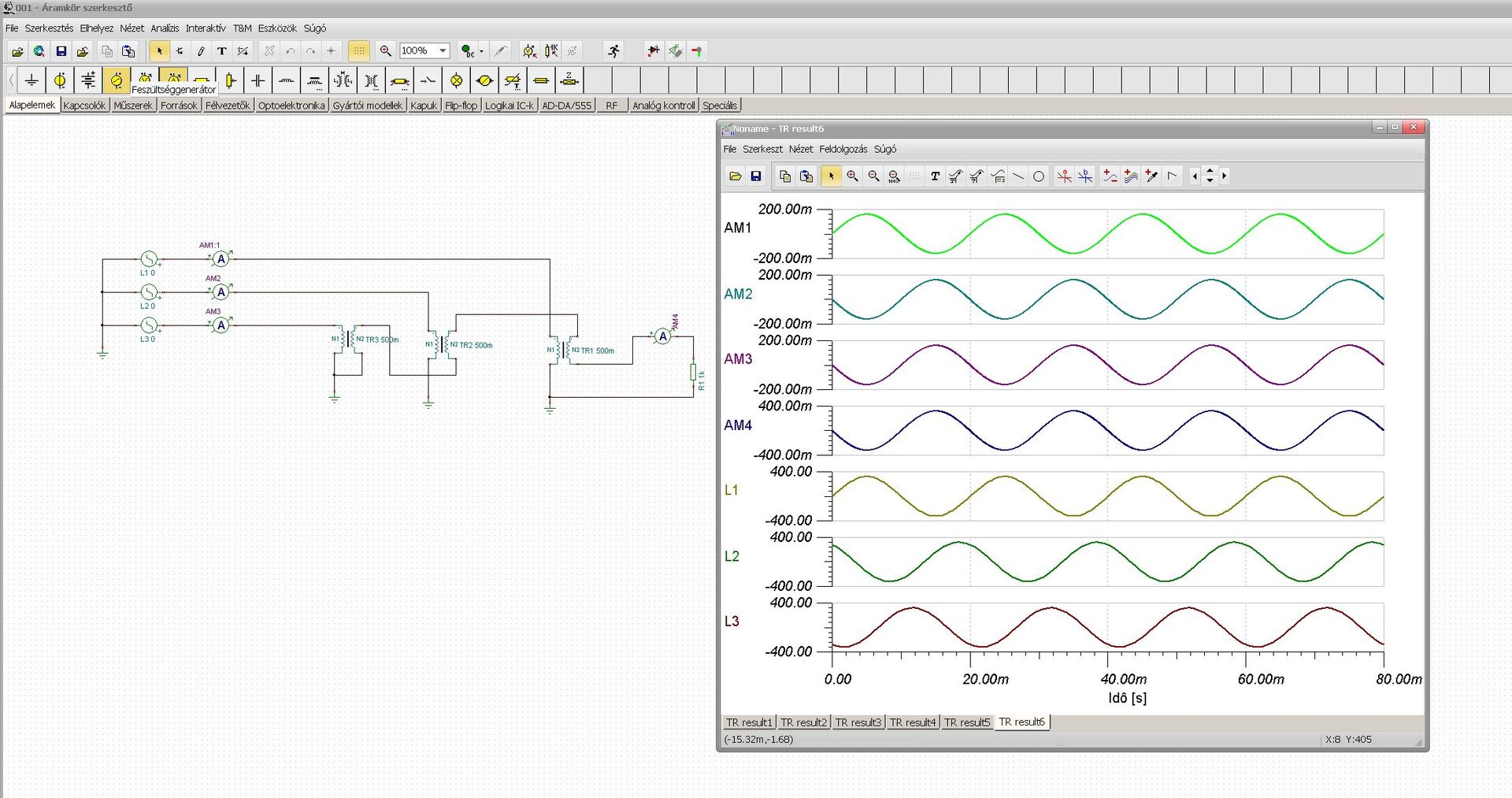The height and width of the screenshot is (798, 1512).
Task: Open the Analízis menu
Action: tap(165, 28)
